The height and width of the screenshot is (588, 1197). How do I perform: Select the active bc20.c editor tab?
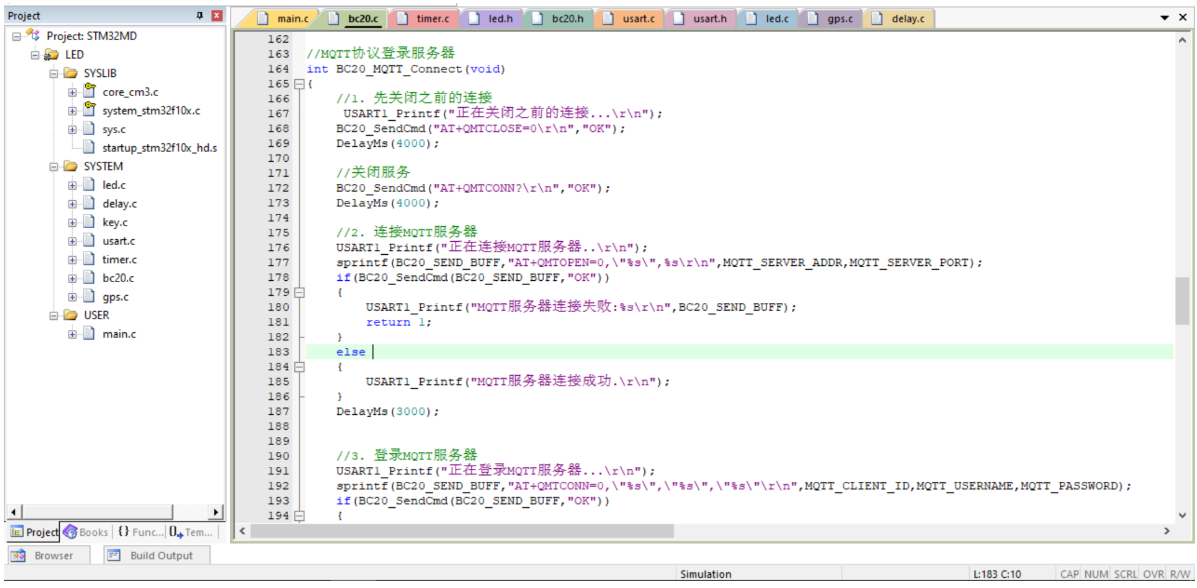tap(354, 18)
